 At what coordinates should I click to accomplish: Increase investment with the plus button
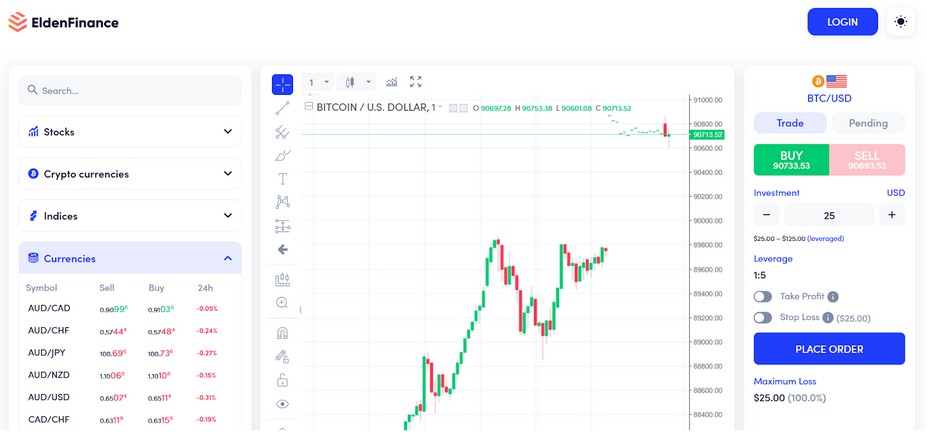click(x=891, y=214)
